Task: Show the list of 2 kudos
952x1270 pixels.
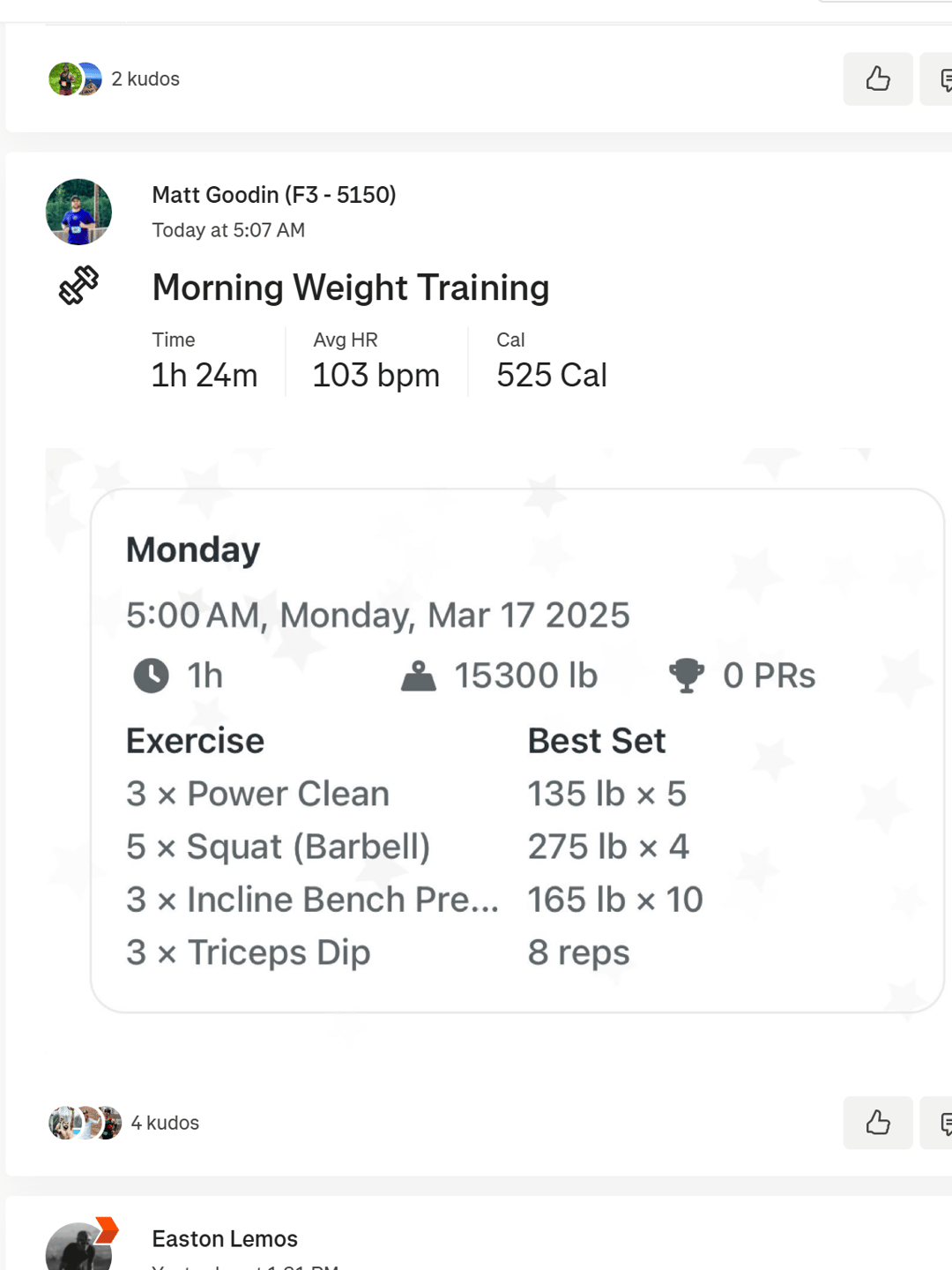Action: point(145,79)
